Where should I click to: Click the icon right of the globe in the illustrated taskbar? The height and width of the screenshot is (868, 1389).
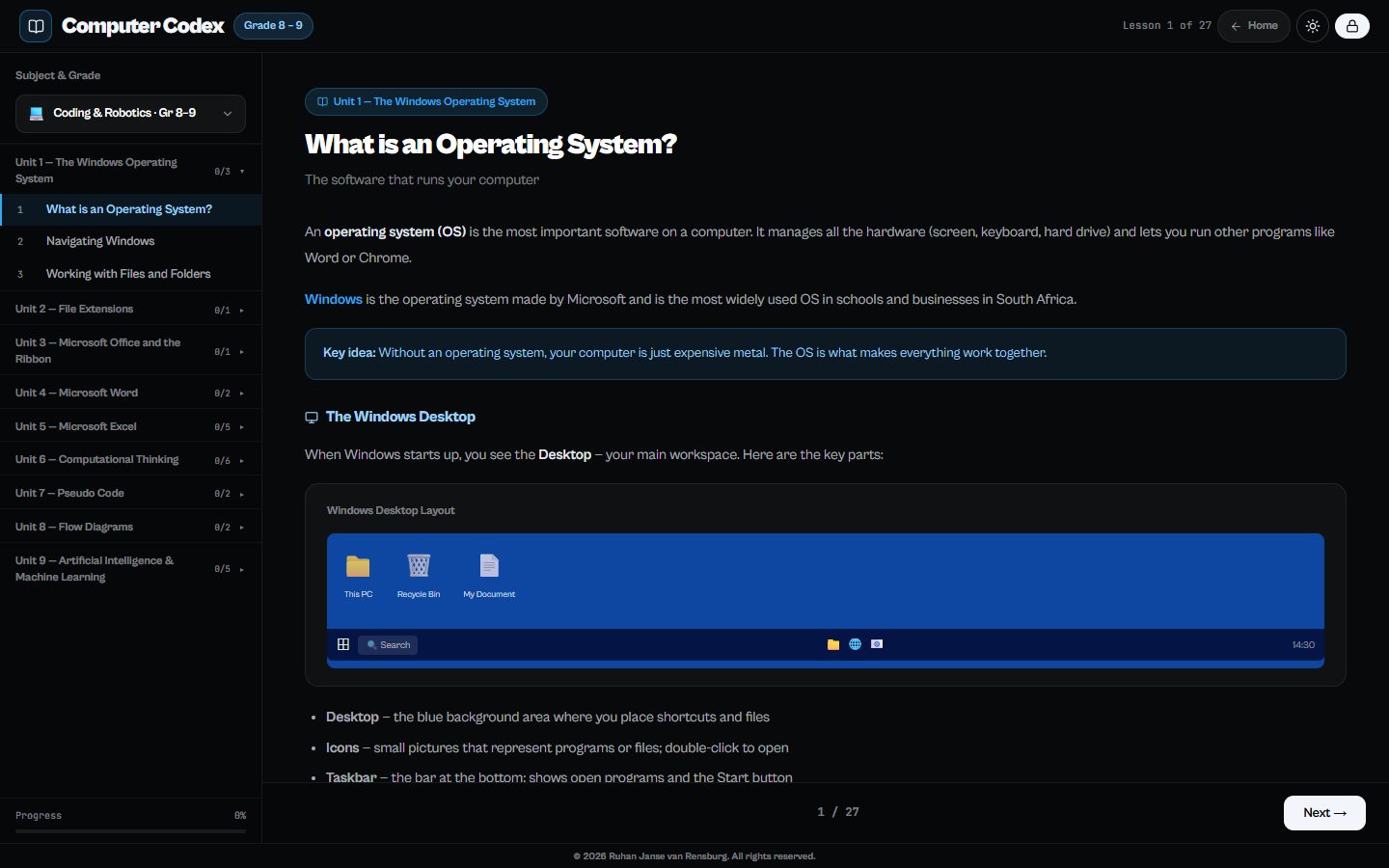coord(877,644)
